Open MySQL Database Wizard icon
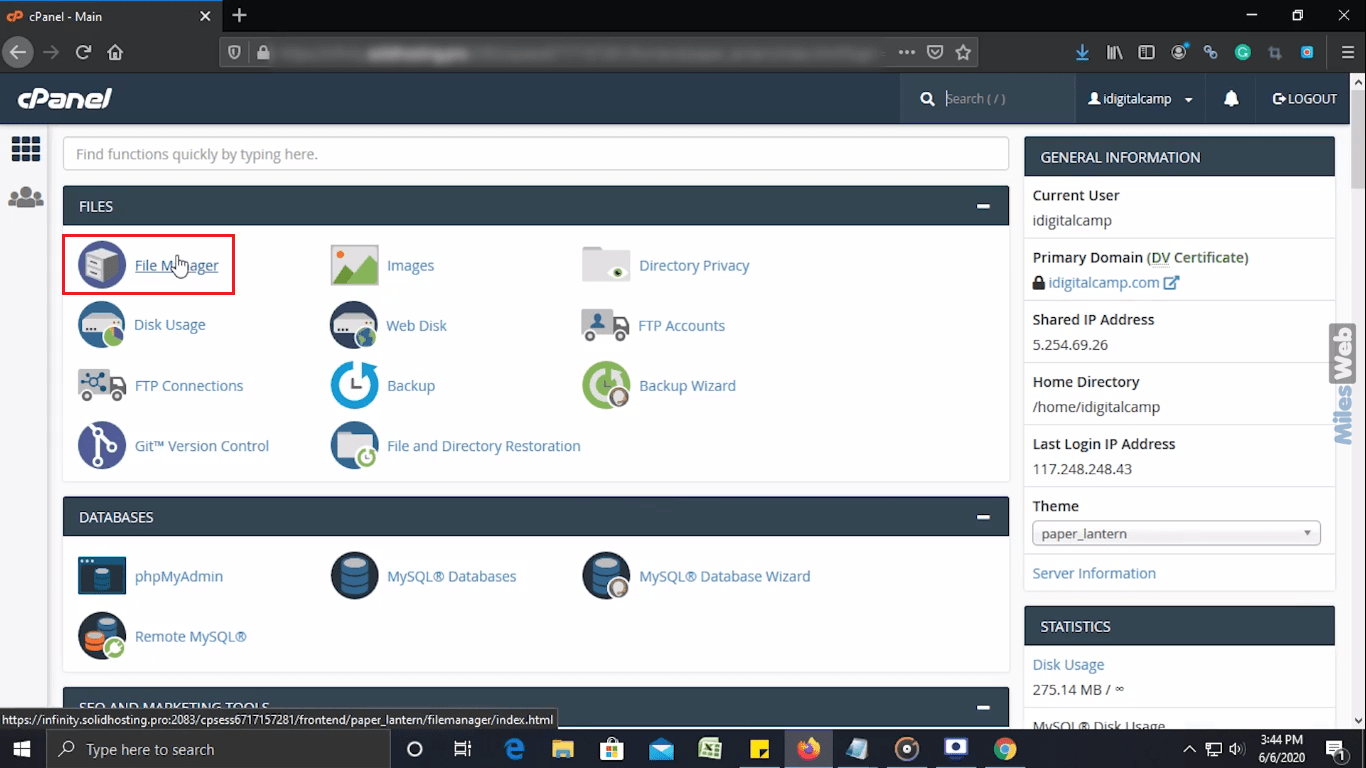The width and height of the screenshot is (1366, 768). (x=606, y=576)
